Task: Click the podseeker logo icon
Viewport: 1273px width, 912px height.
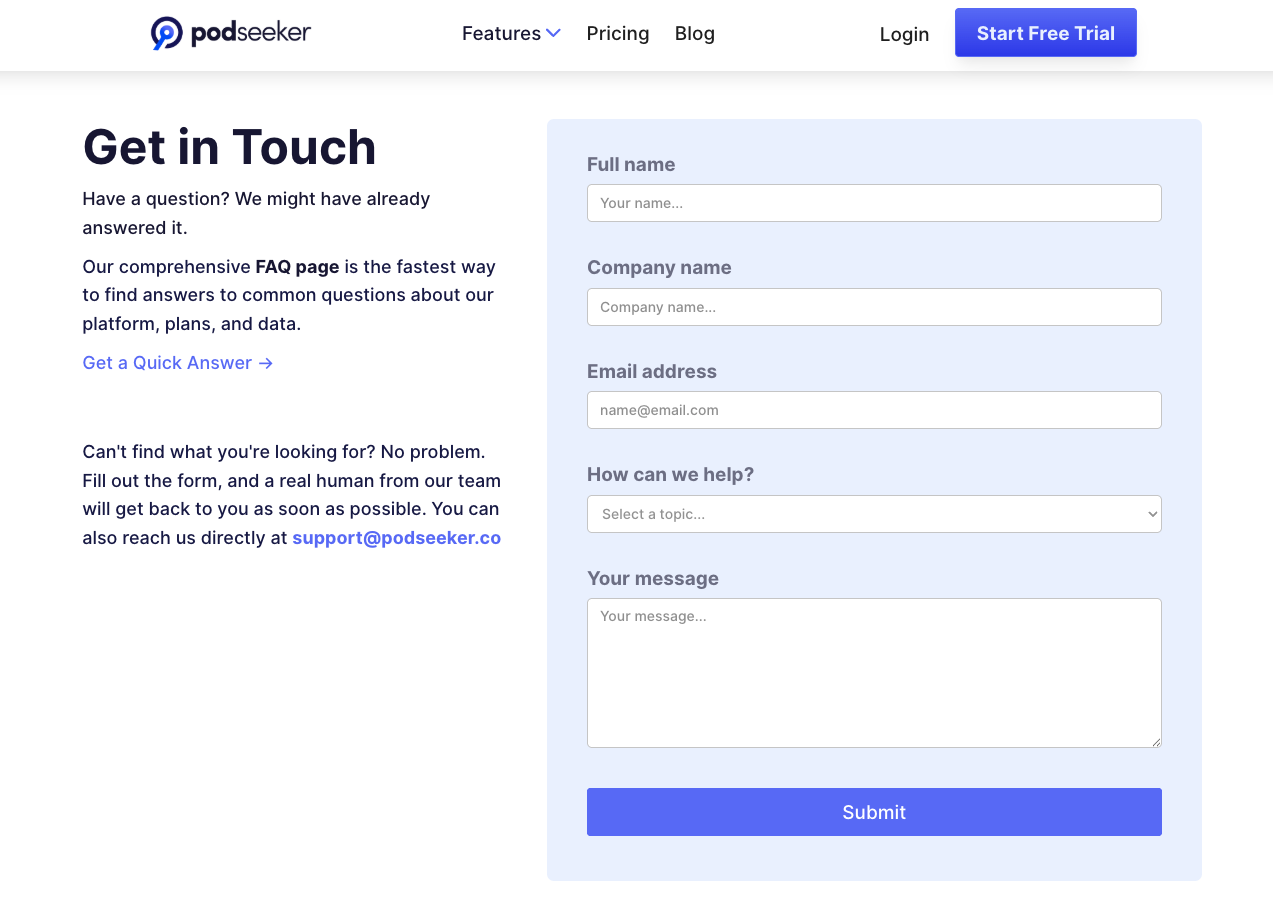Action: click(x=166, y=32)
